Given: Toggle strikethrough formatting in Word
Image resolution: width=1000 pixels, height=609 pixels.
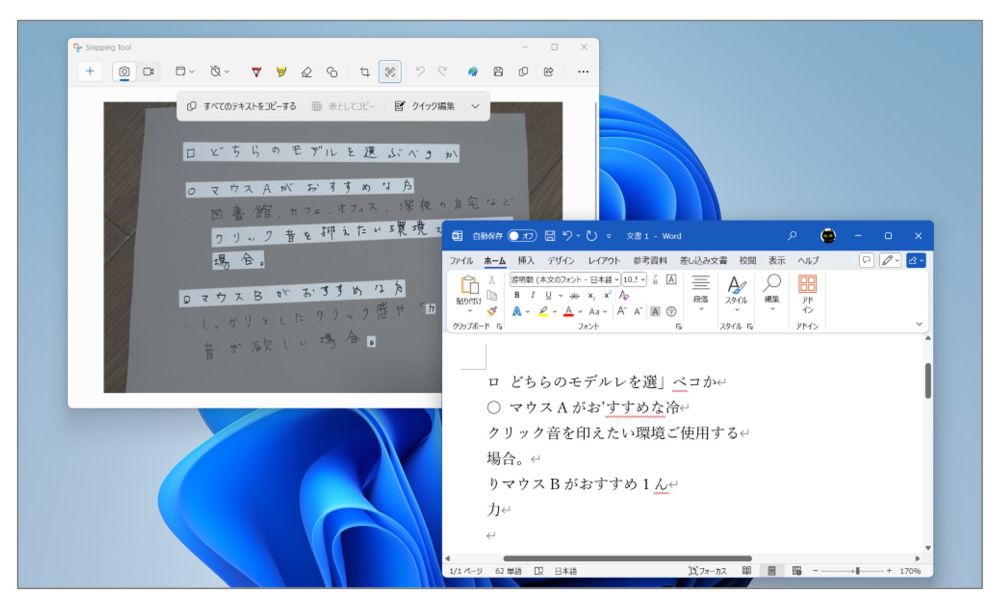Looking at the screenshot, I should 575,295.
